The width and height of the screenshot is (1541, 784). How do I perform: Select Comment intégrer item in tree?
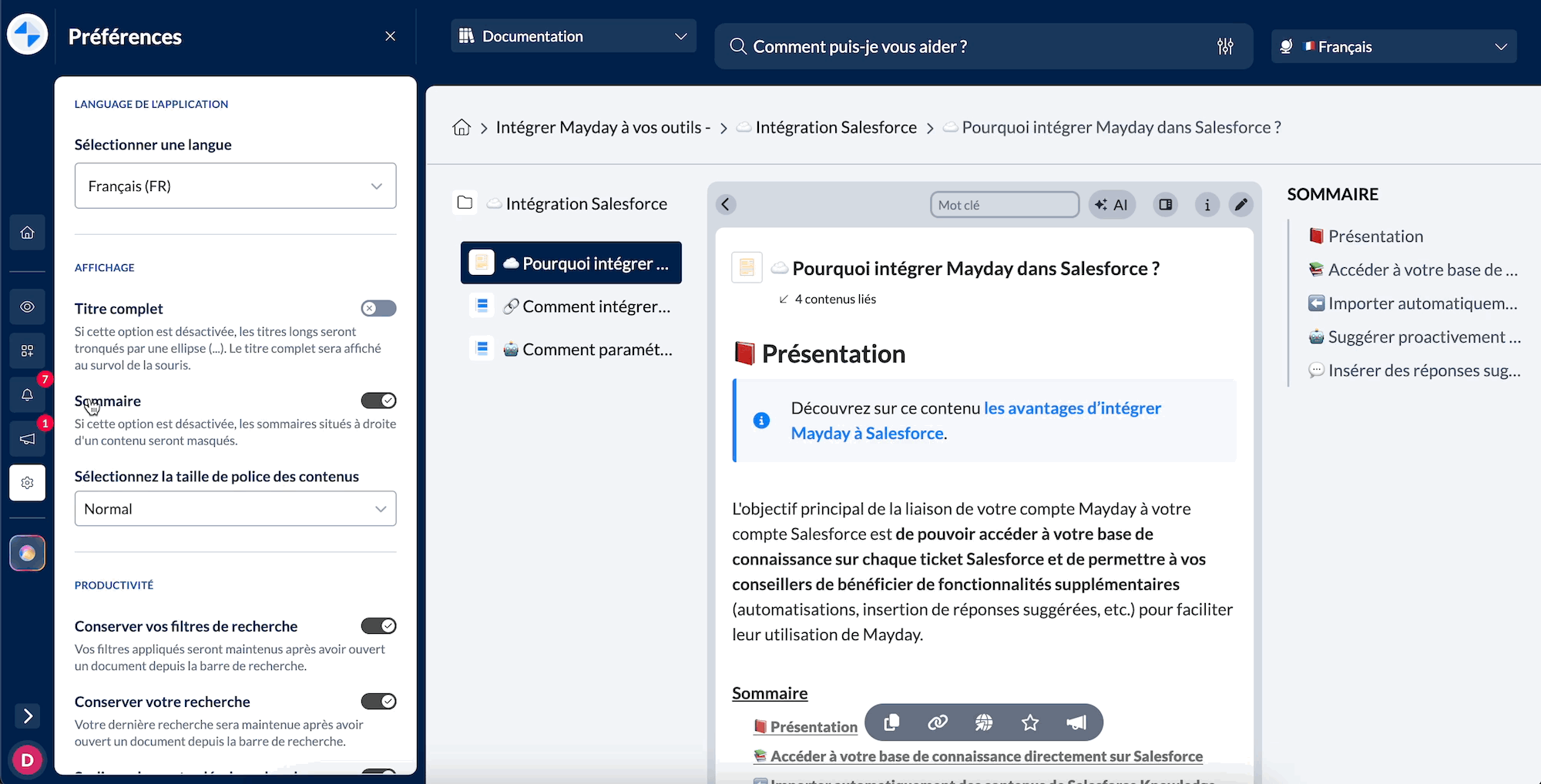[x=596, y=307]
